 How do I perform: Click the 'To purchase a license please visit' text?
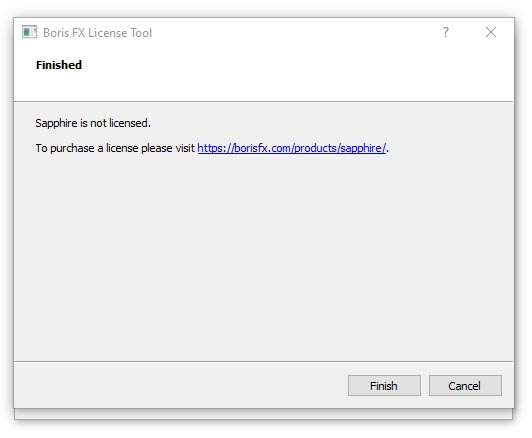[x=115, y=148]
